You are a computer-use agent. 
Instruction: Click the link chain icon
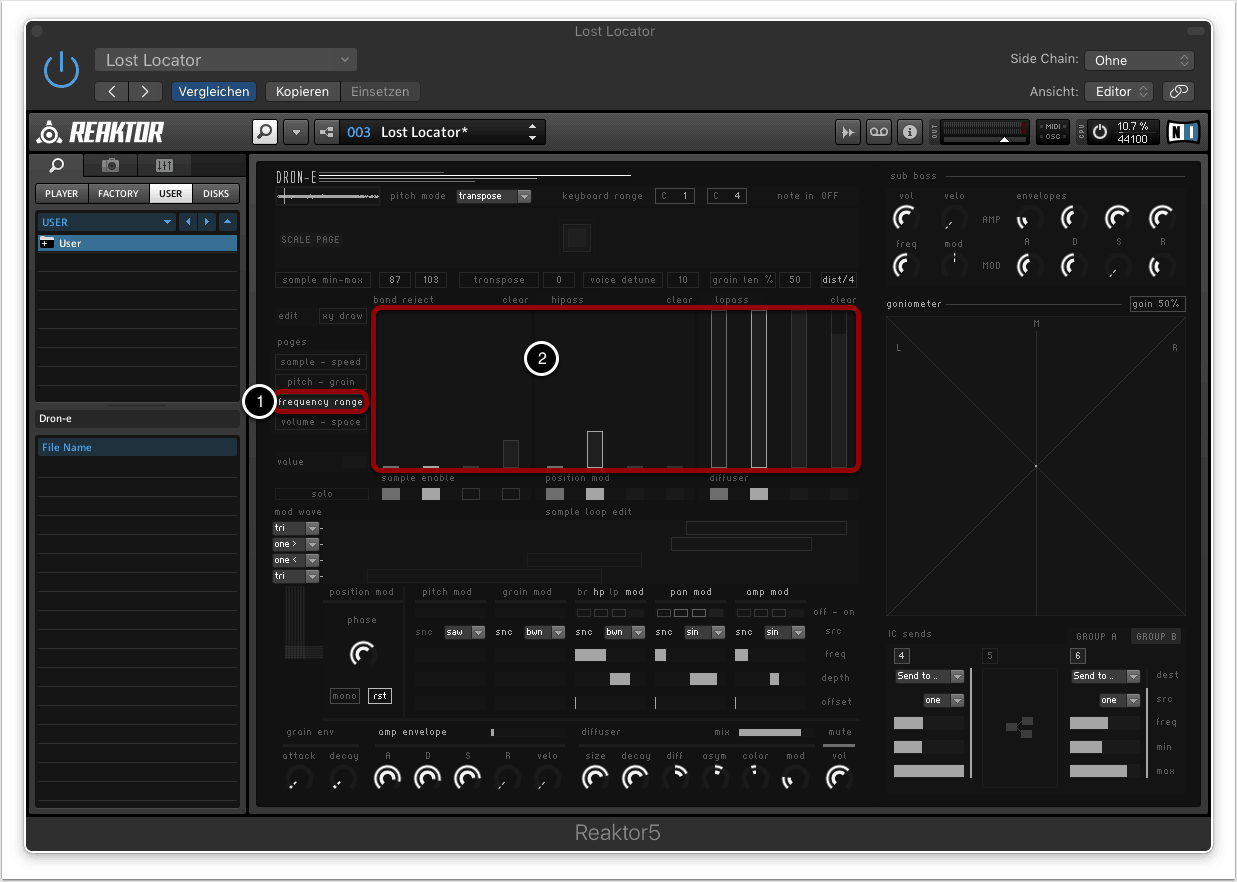pos(1179,91)
